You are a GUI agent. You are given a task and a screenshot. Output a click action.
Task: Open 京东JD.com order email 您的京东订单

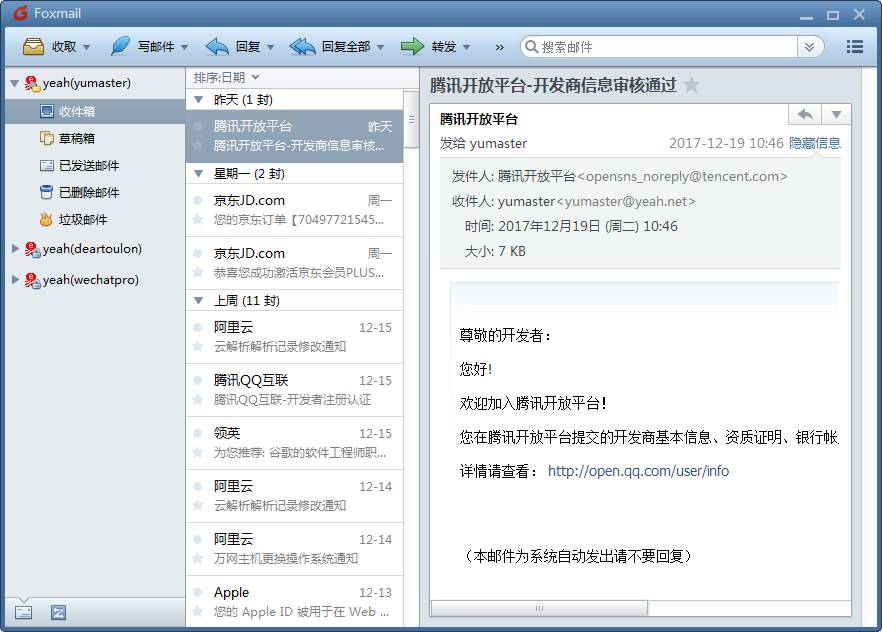tap(294, 210)
